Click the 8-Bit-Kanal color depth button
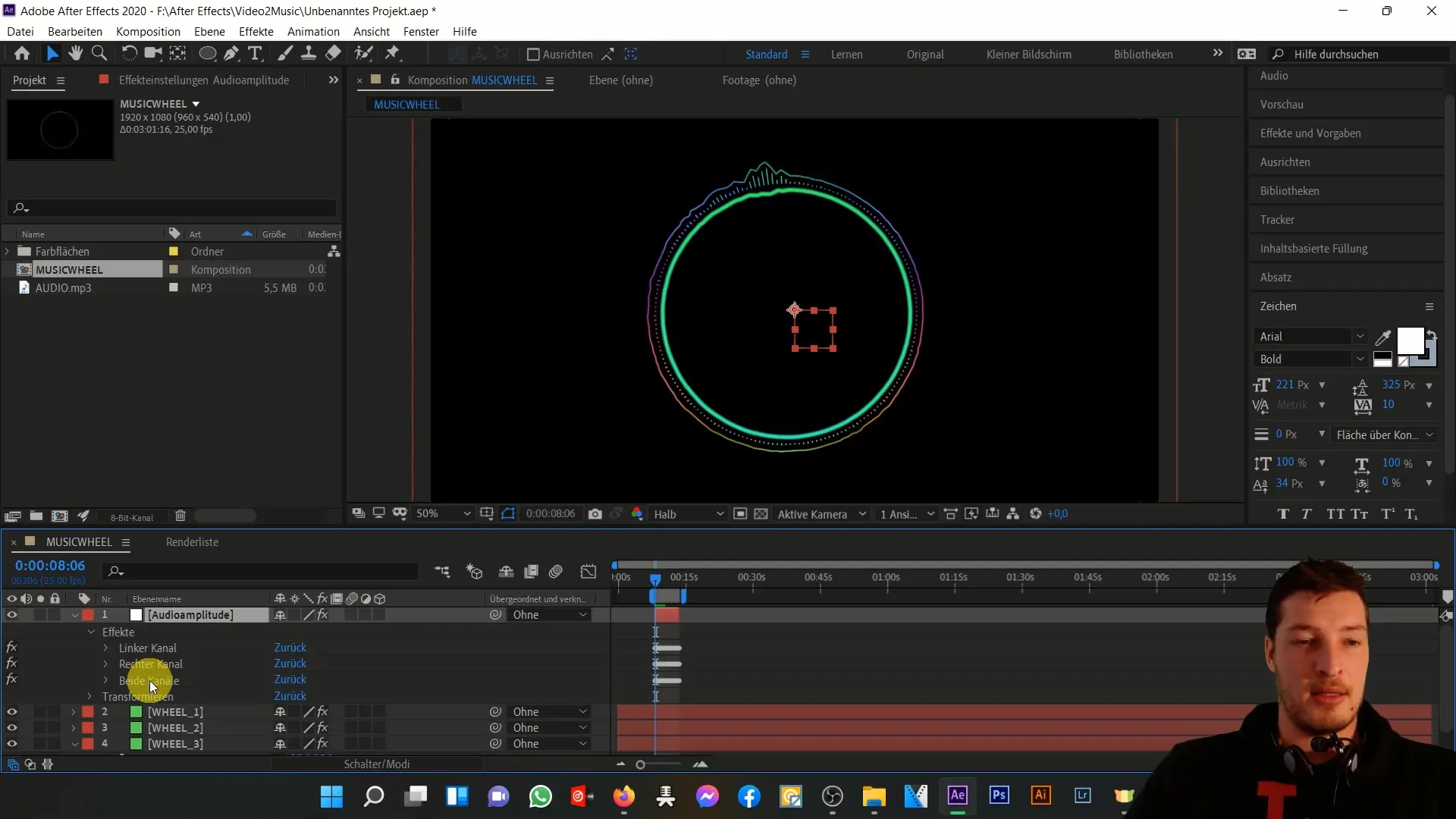Viewport: 1456px width, 819px height. (132, 517)
